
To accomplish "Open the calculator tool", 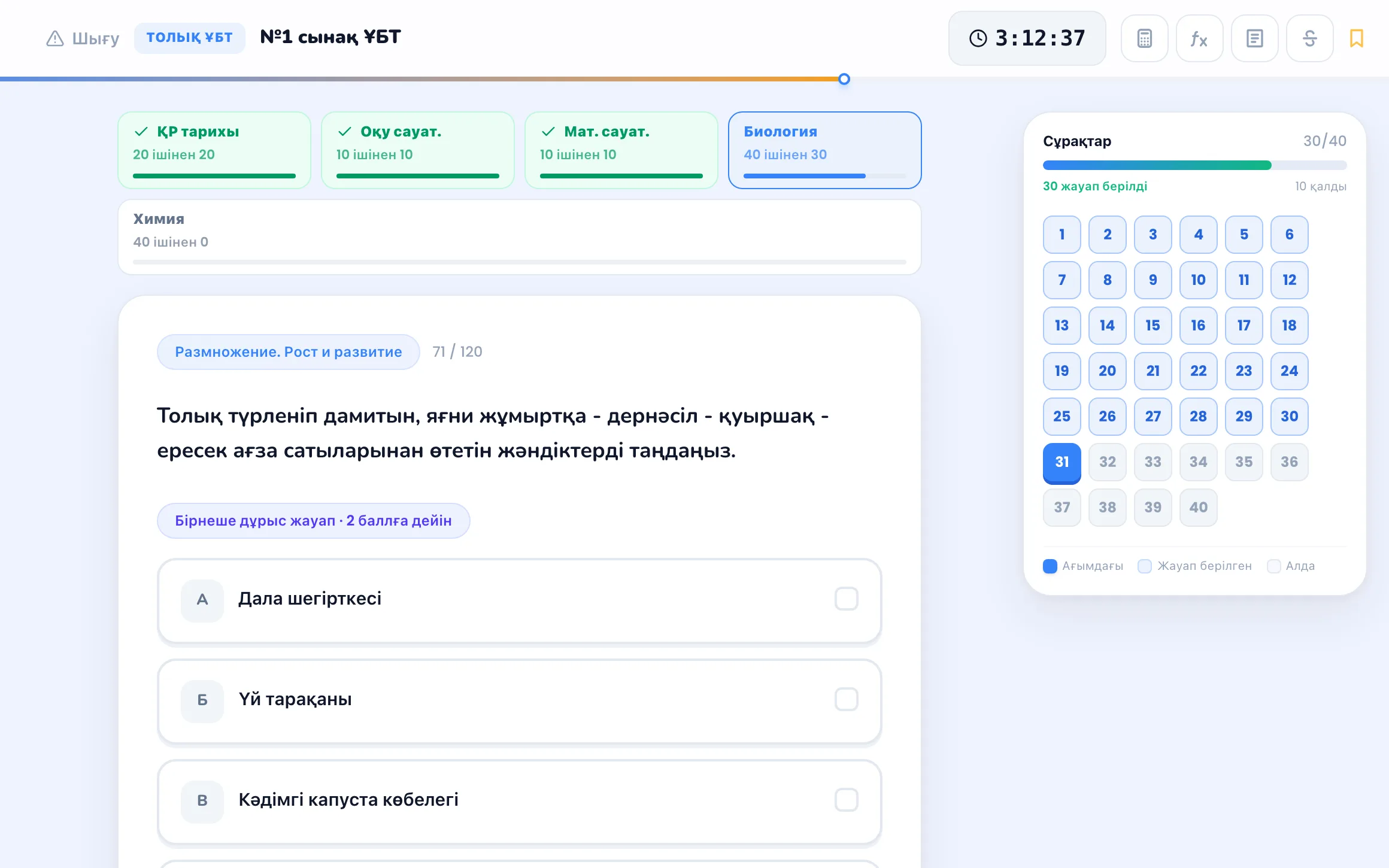I will [1144, 38].
